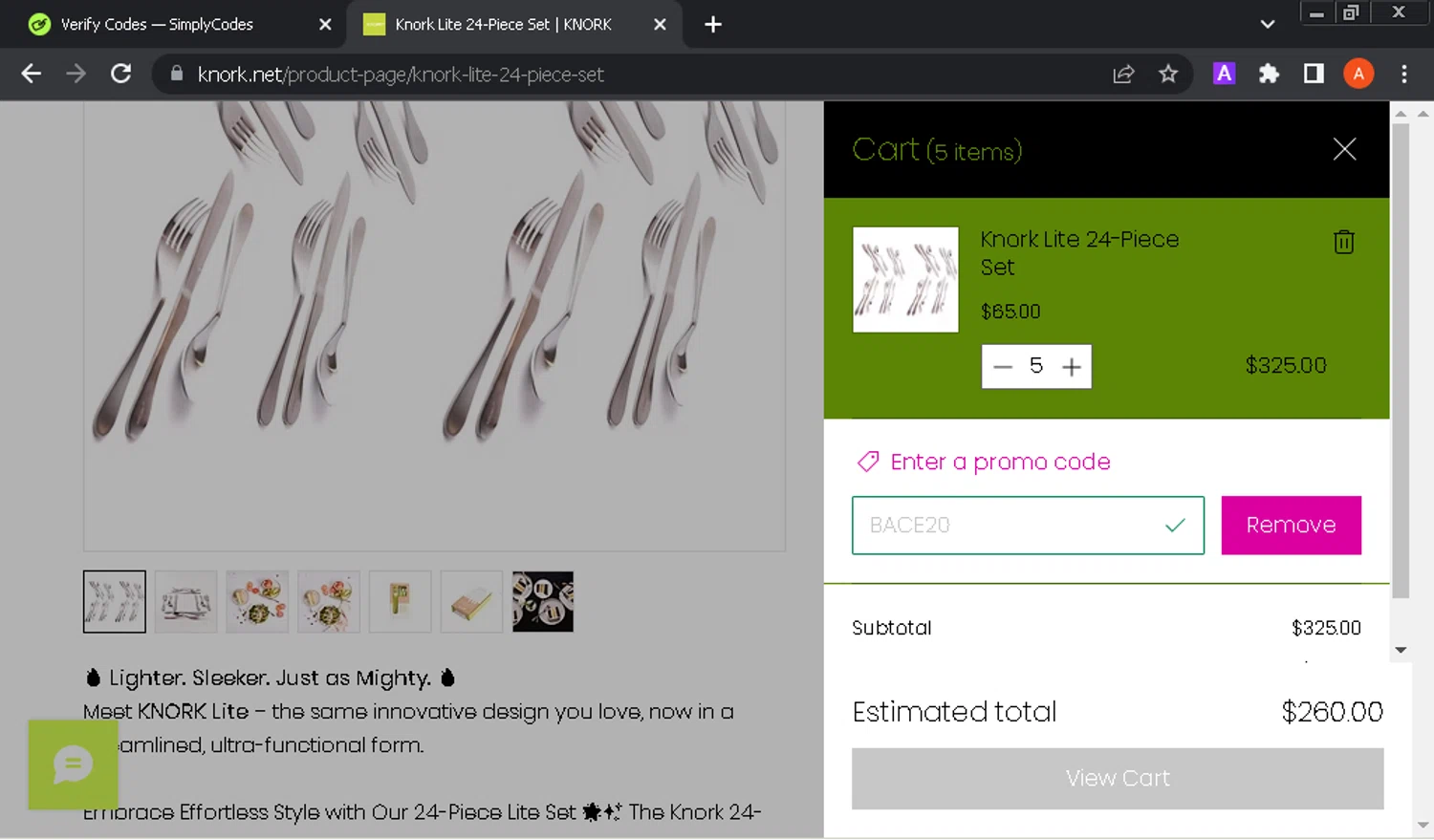Close the Verify Codes tab
Viewport: 1434px width, 840px height.
(x=325, y=25)
